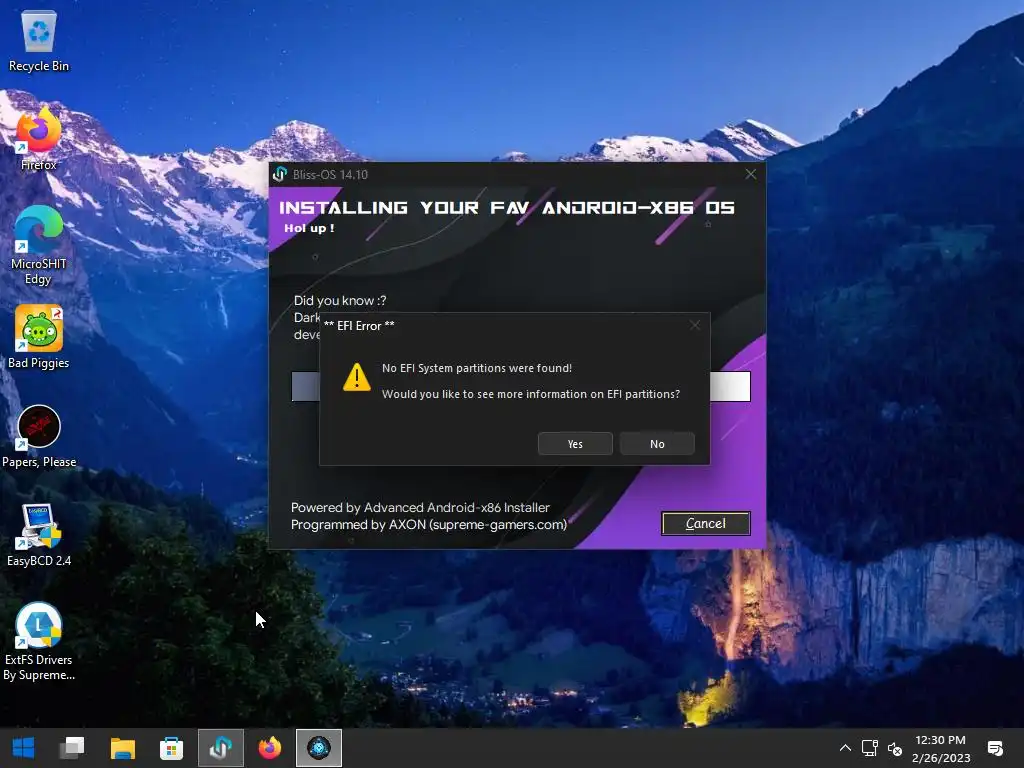Click the Bliss-OS logo in the title bar
Screen dimensions: 1024x768
point(280,174)
